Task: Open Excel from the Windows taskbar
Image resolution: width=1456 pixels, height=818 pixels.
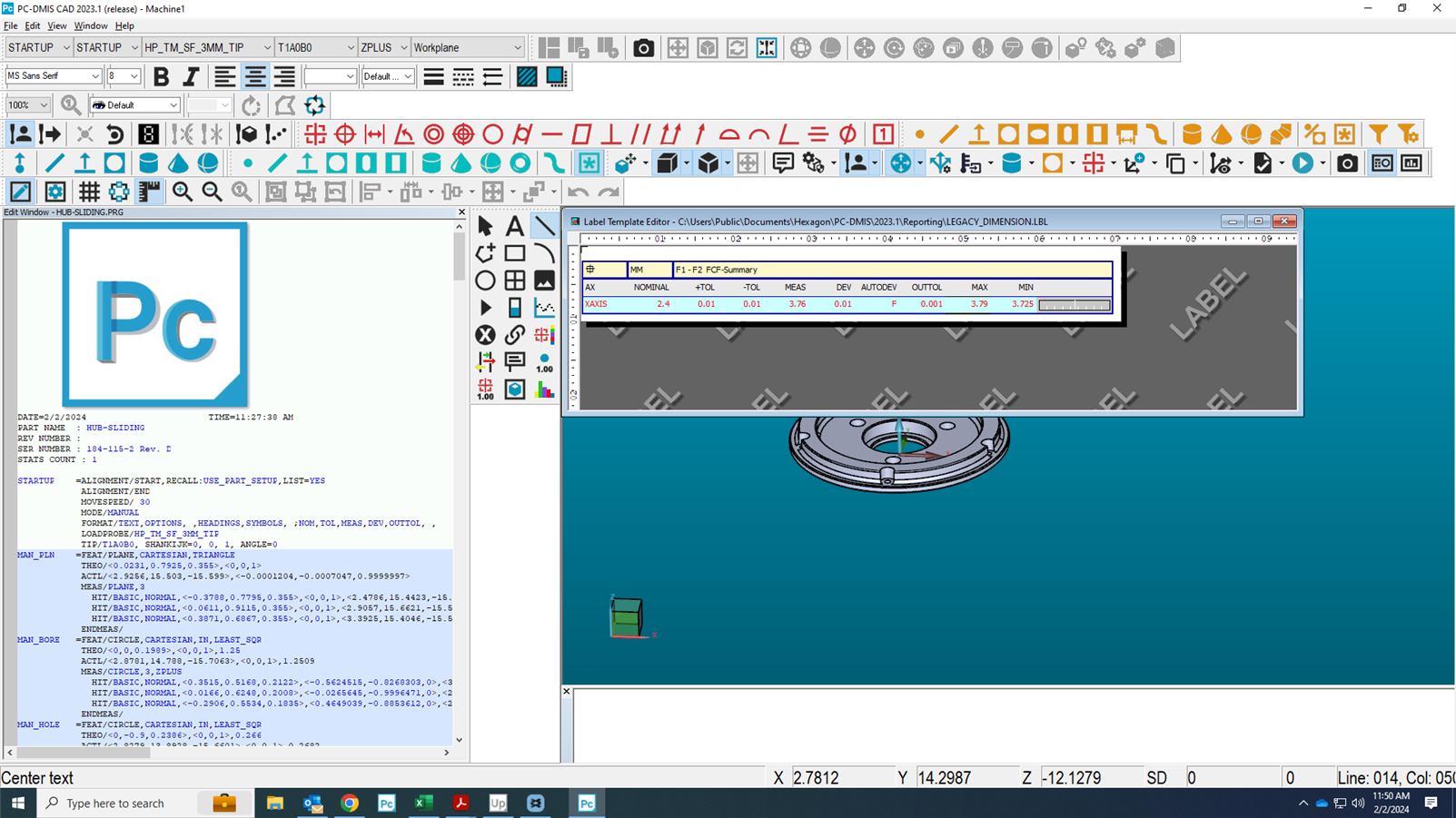Action: 423,803
